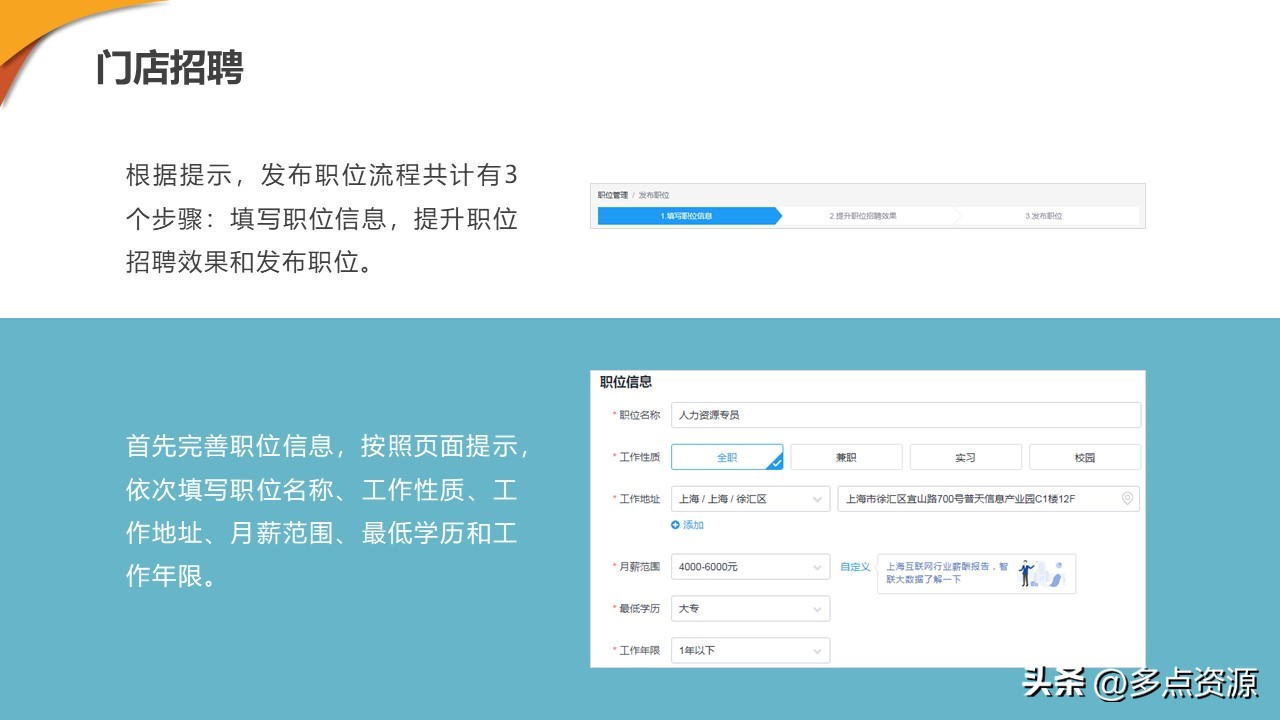Click the plus icon next to 添加
Image resolution: width=1280 pixels, height=720 pixels.
pos(674,525)
